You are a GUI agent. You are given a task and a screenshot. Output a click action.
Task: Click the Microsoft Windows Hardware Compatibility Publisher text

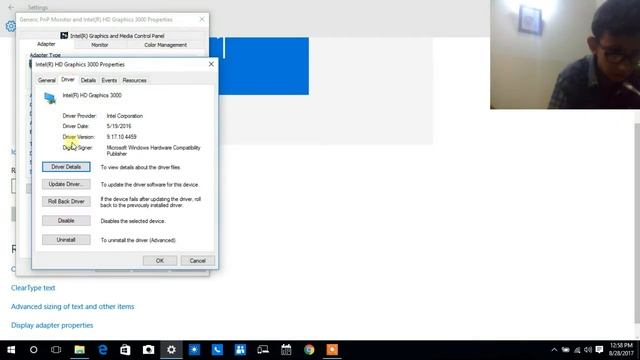[x=153, y=151]
